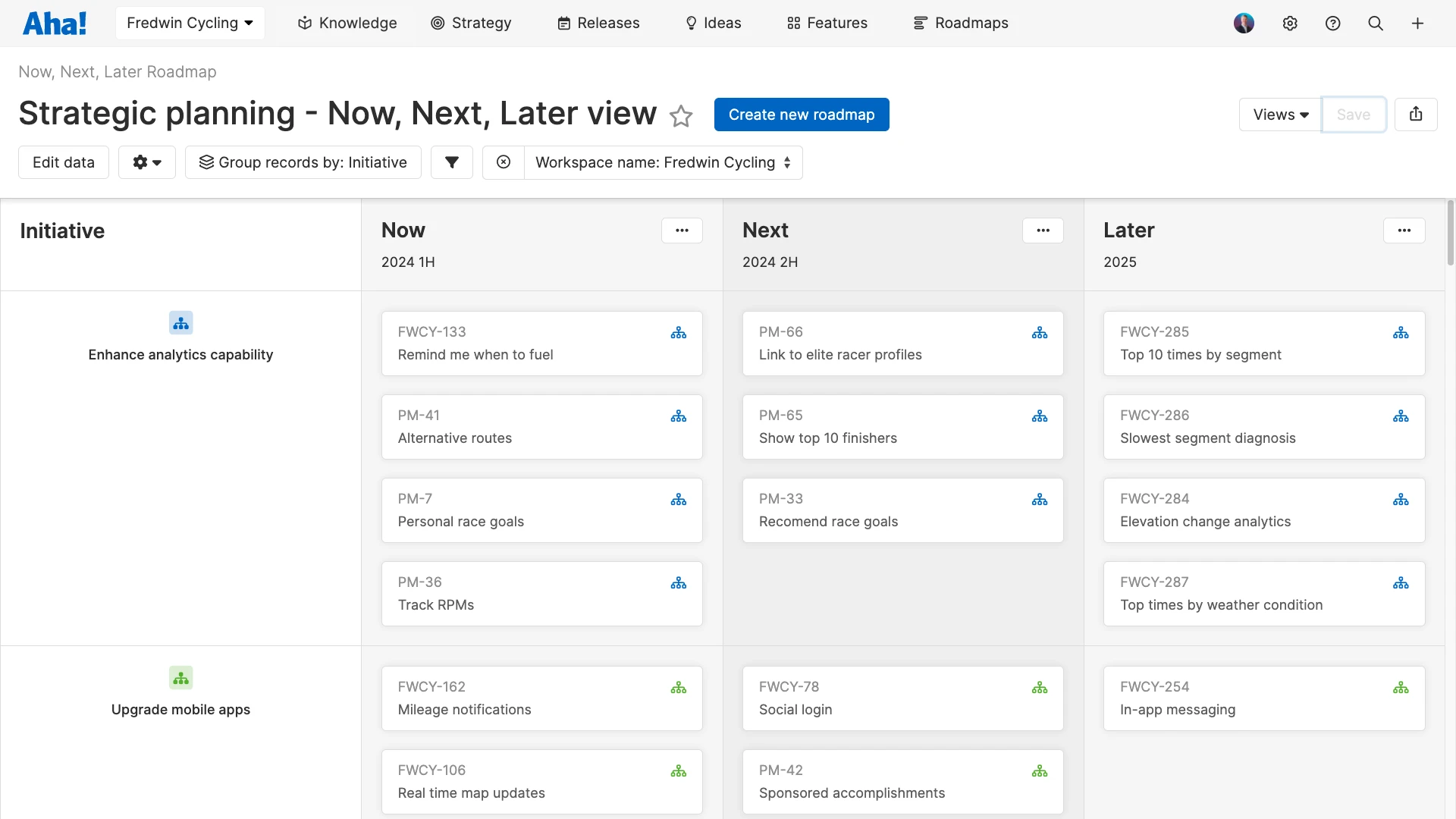Open the settings gear in the top bar

[x=1290, y=24]
